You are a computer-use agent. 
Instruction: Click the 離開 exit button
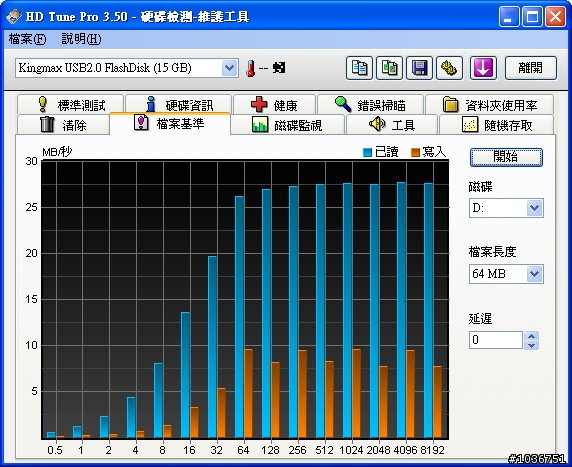531,68
